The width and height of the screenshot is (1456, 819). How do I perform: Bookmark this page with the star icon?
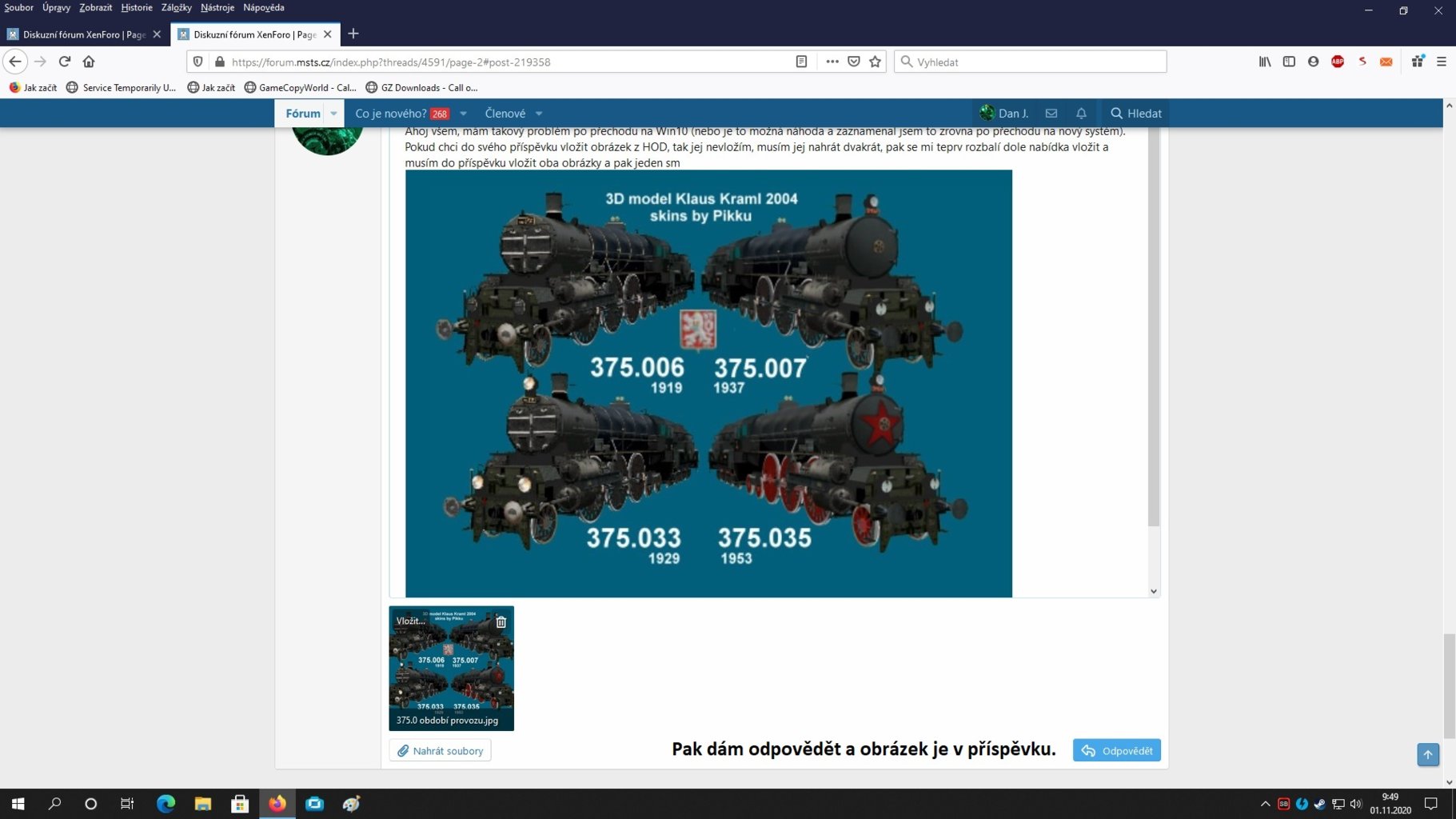click(x=873, y=62)
